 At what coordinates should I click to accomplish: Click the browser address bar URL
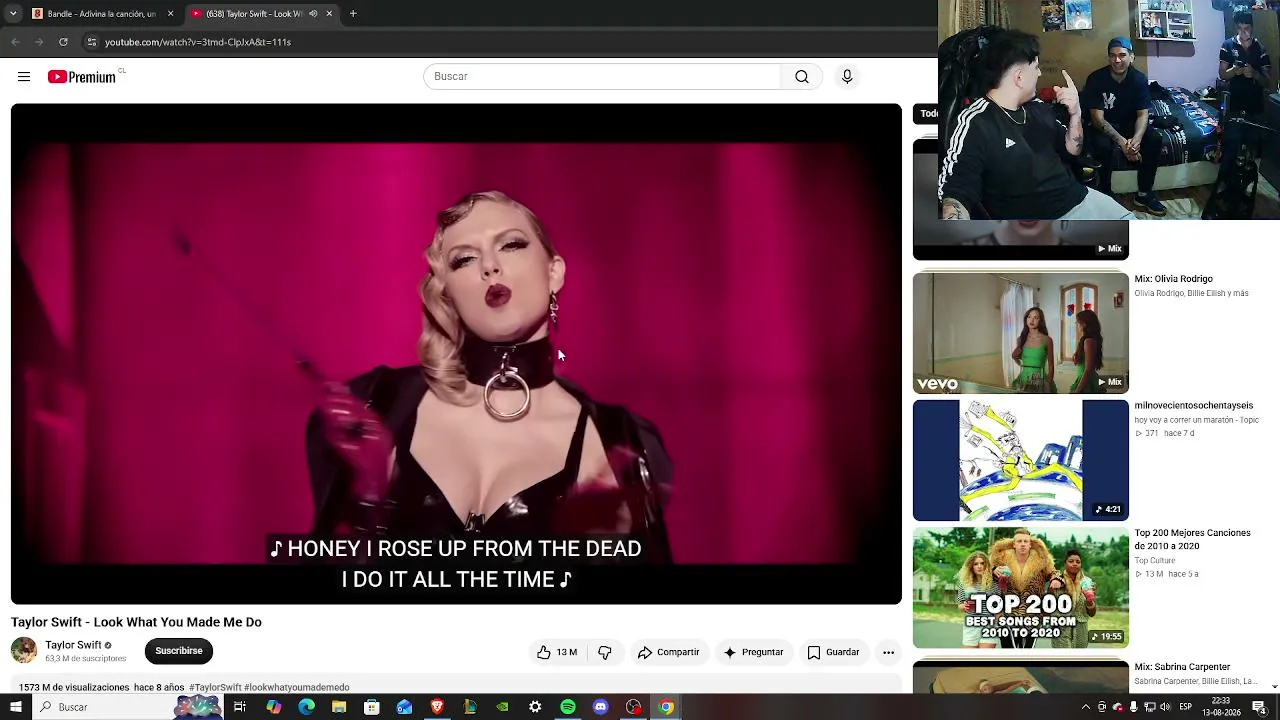pos(198,42)
